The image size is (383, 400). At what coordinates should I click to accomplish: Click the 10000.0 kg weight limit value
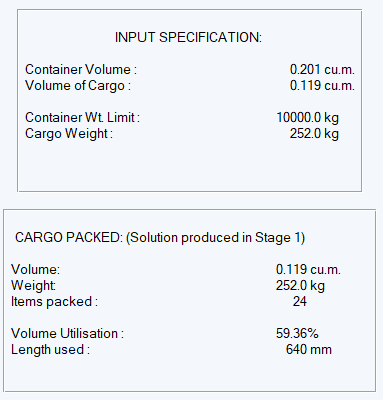click(307, 118)
